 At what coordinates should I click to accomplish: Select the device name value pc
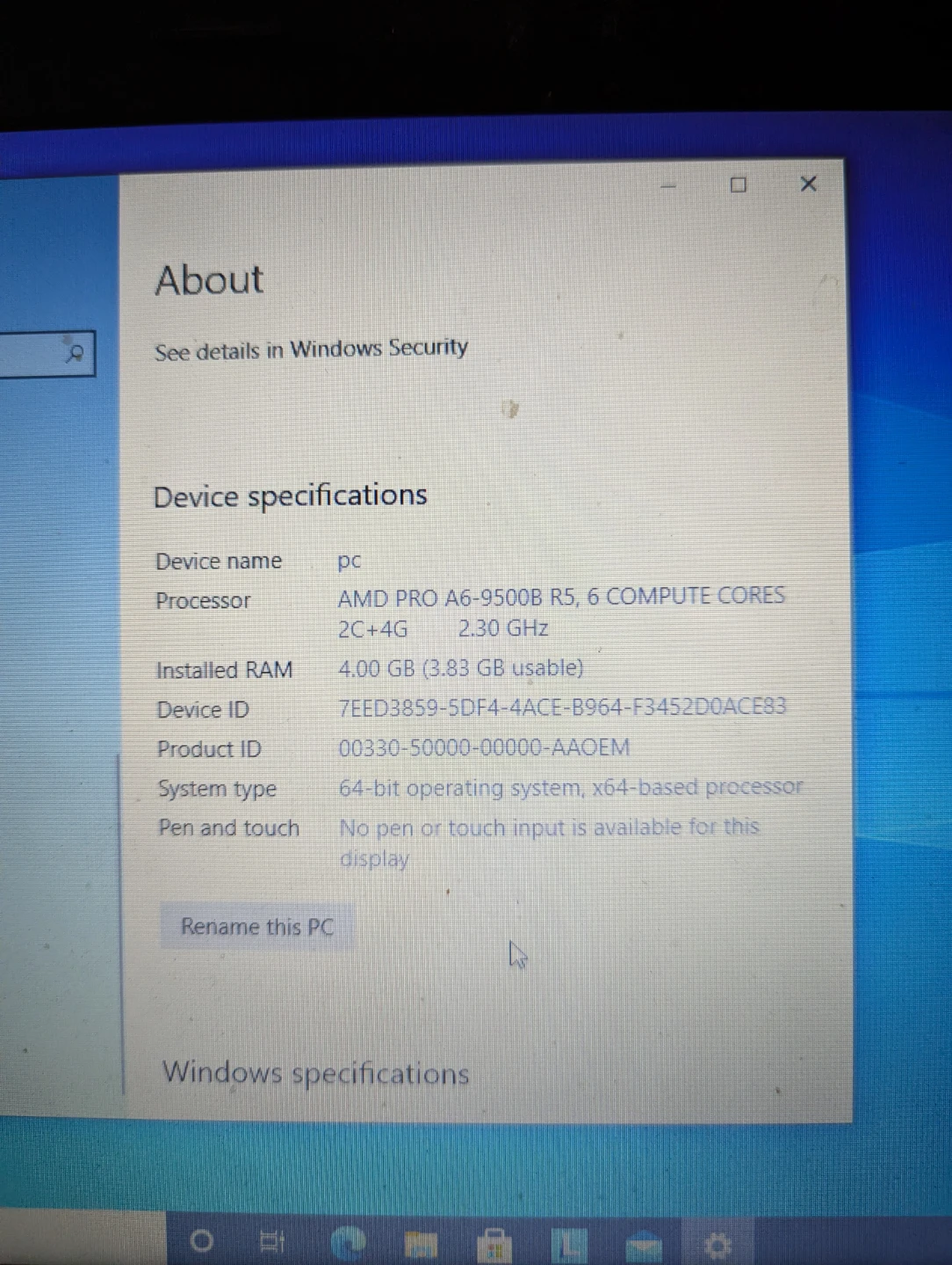(350, 561)
